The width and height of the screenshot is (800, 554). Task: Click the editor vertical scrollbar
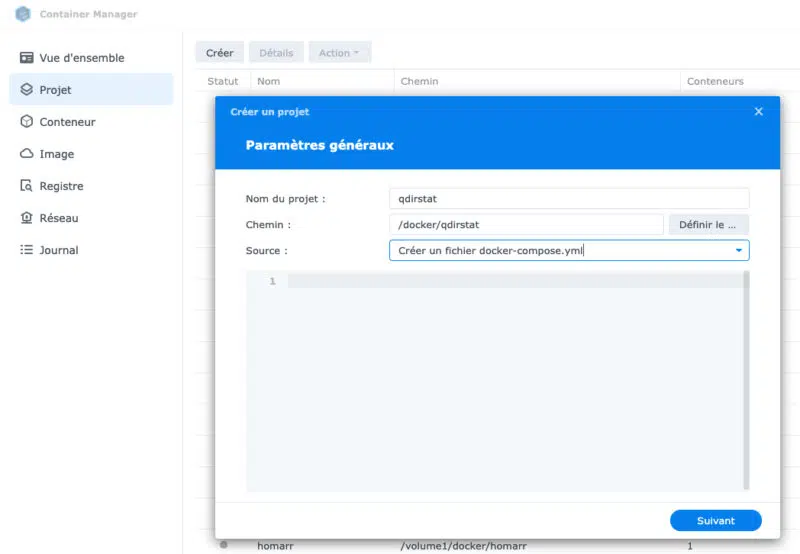click(746, 380)
